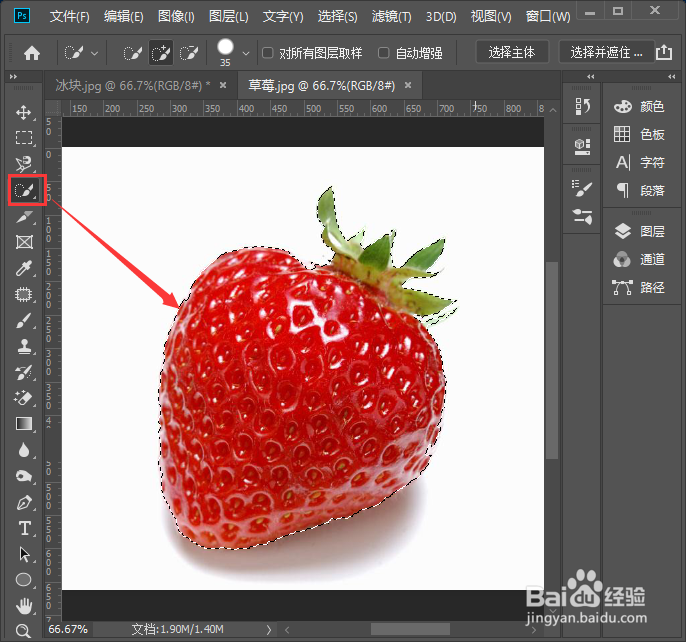Open the 滤镜(T) menu
Viewport: 686px width, 642px height.
[391, 17]
